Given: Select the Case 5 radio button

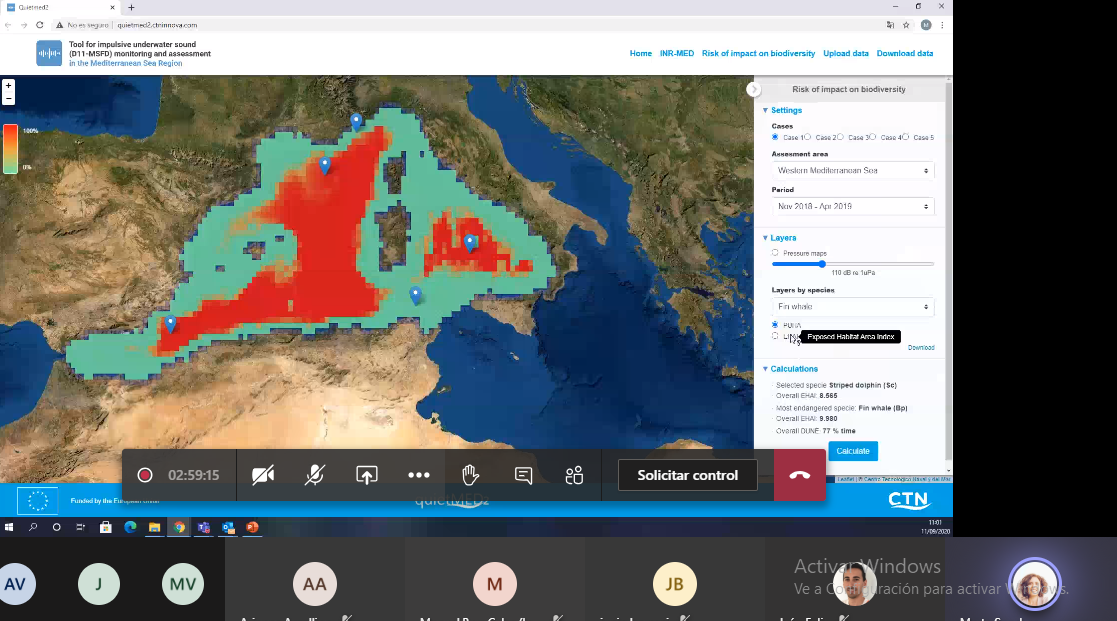Looking at the screenshot, I should click(905, 137).
